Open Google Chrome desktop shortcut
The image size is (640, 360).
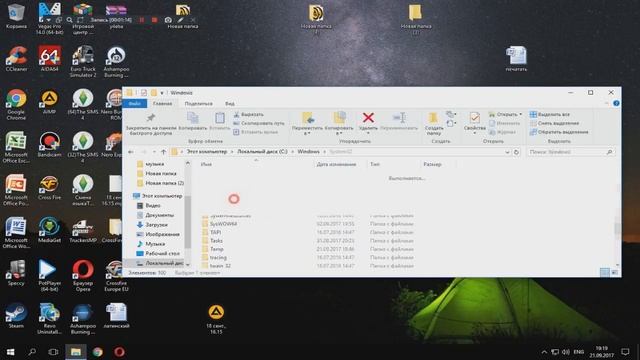point(16,105)
